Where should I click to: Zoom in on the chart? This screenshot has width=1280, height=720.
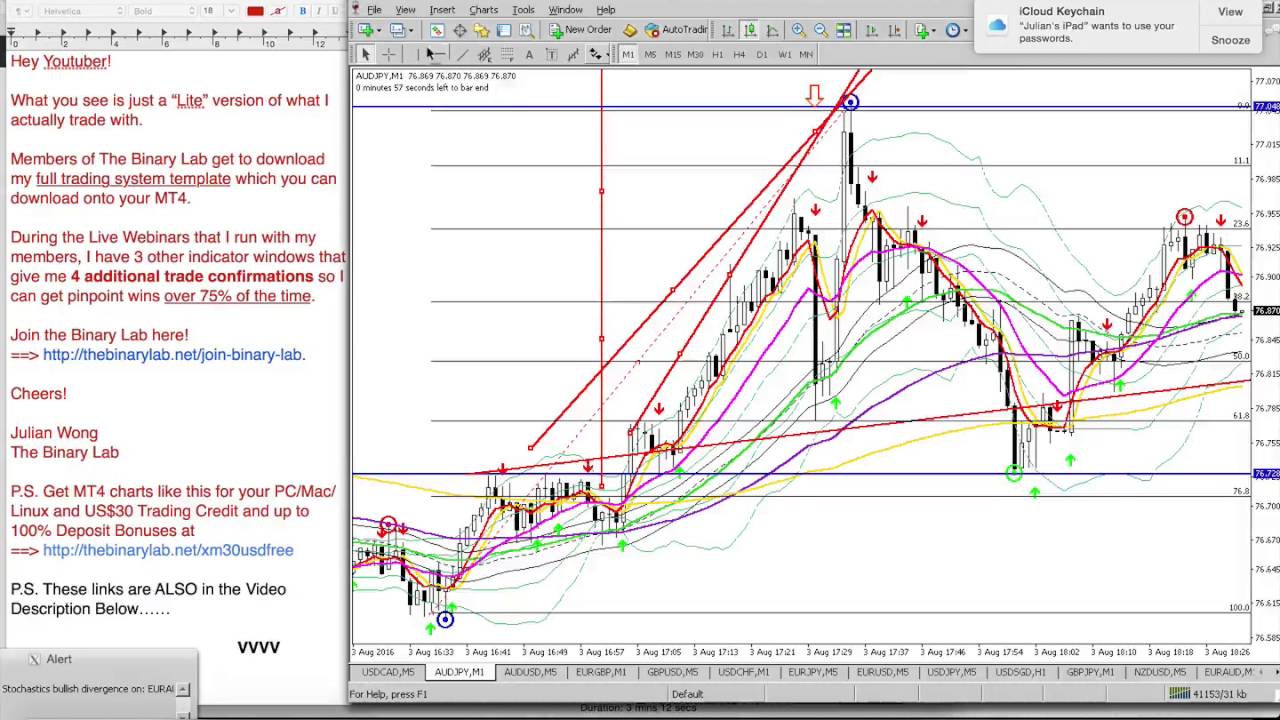point(799,30)
